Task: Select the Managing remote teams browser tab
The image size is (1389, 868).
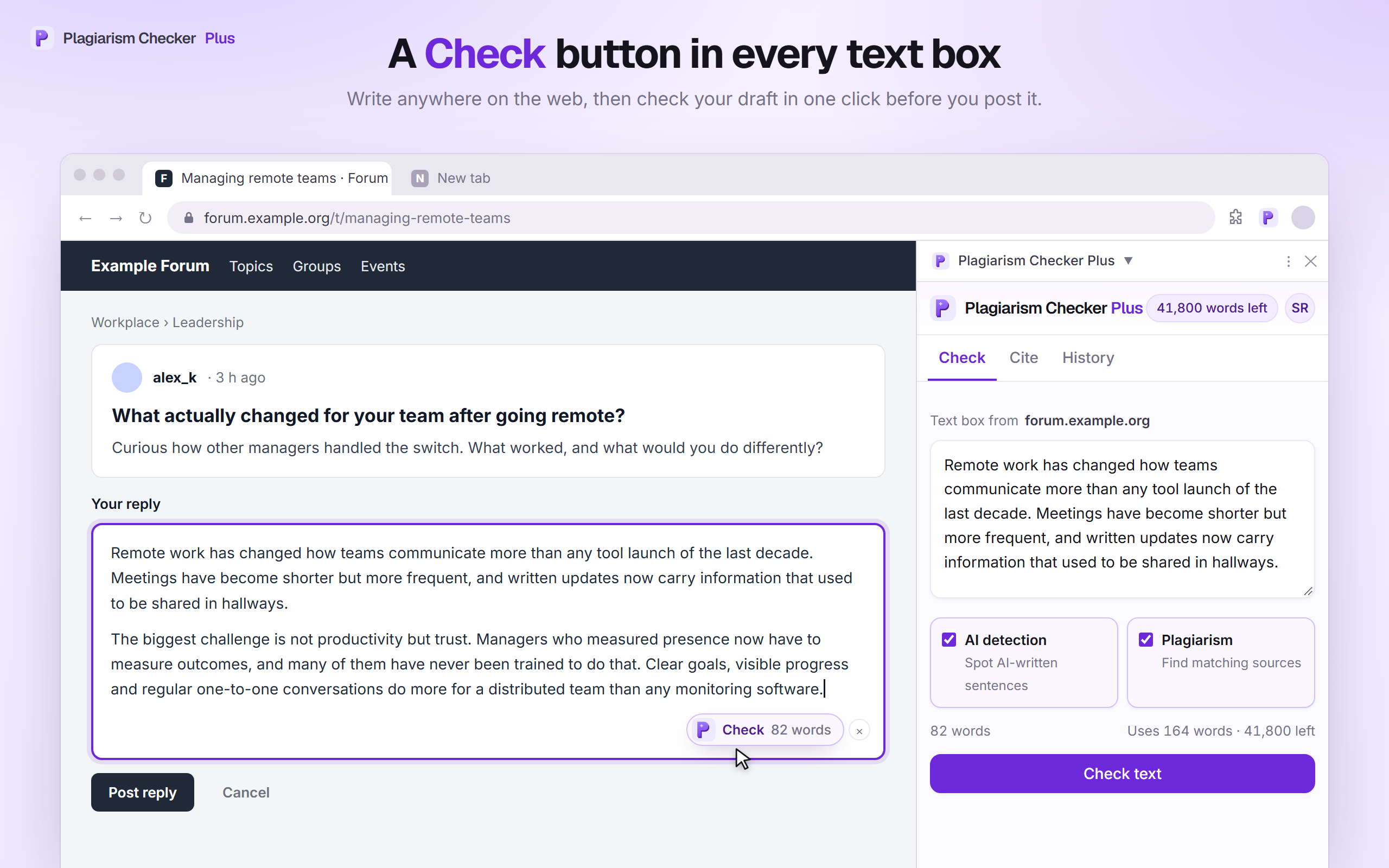Action: pyautogui.click(x=267, y=178)
